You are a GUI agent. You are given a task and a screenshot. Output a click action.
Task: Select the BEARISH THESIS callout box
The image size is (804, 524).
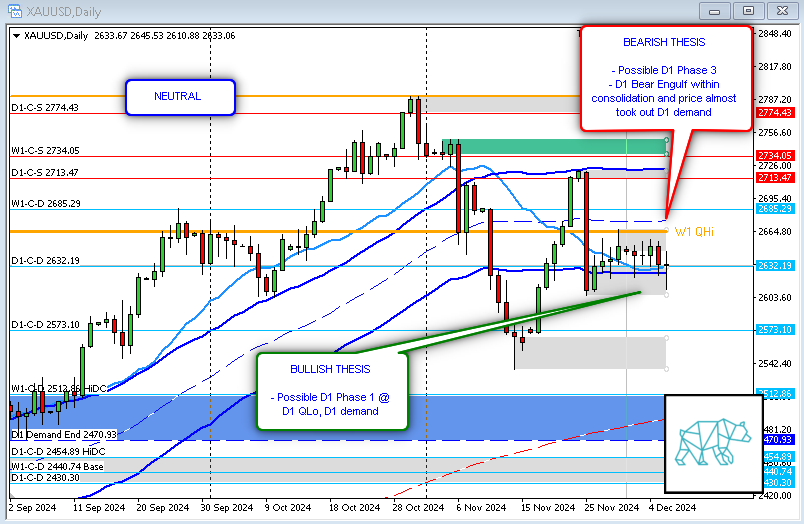[663, 78]
